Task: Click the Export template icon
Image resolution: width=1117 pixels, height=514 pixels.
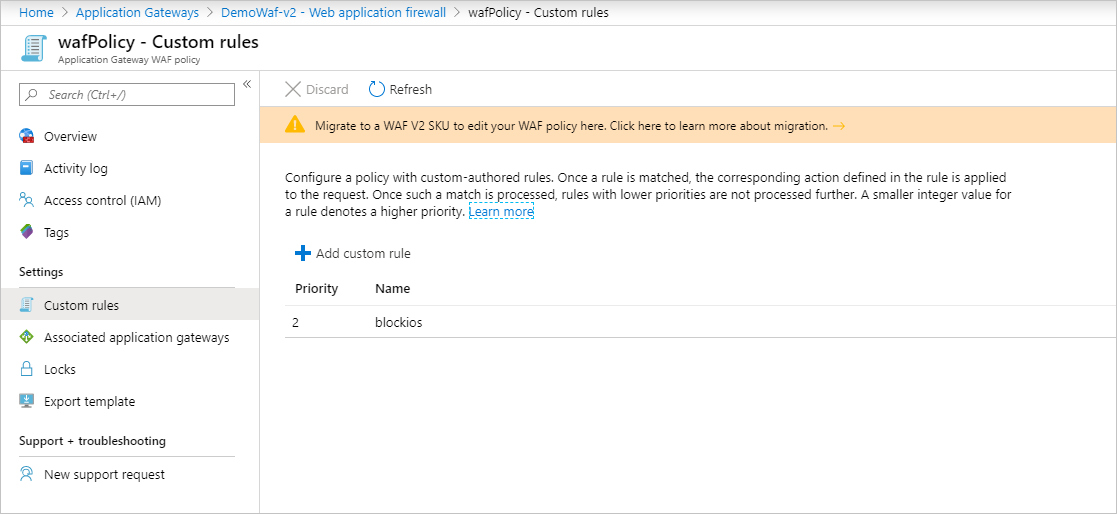Action: click(x=27, y=401)
